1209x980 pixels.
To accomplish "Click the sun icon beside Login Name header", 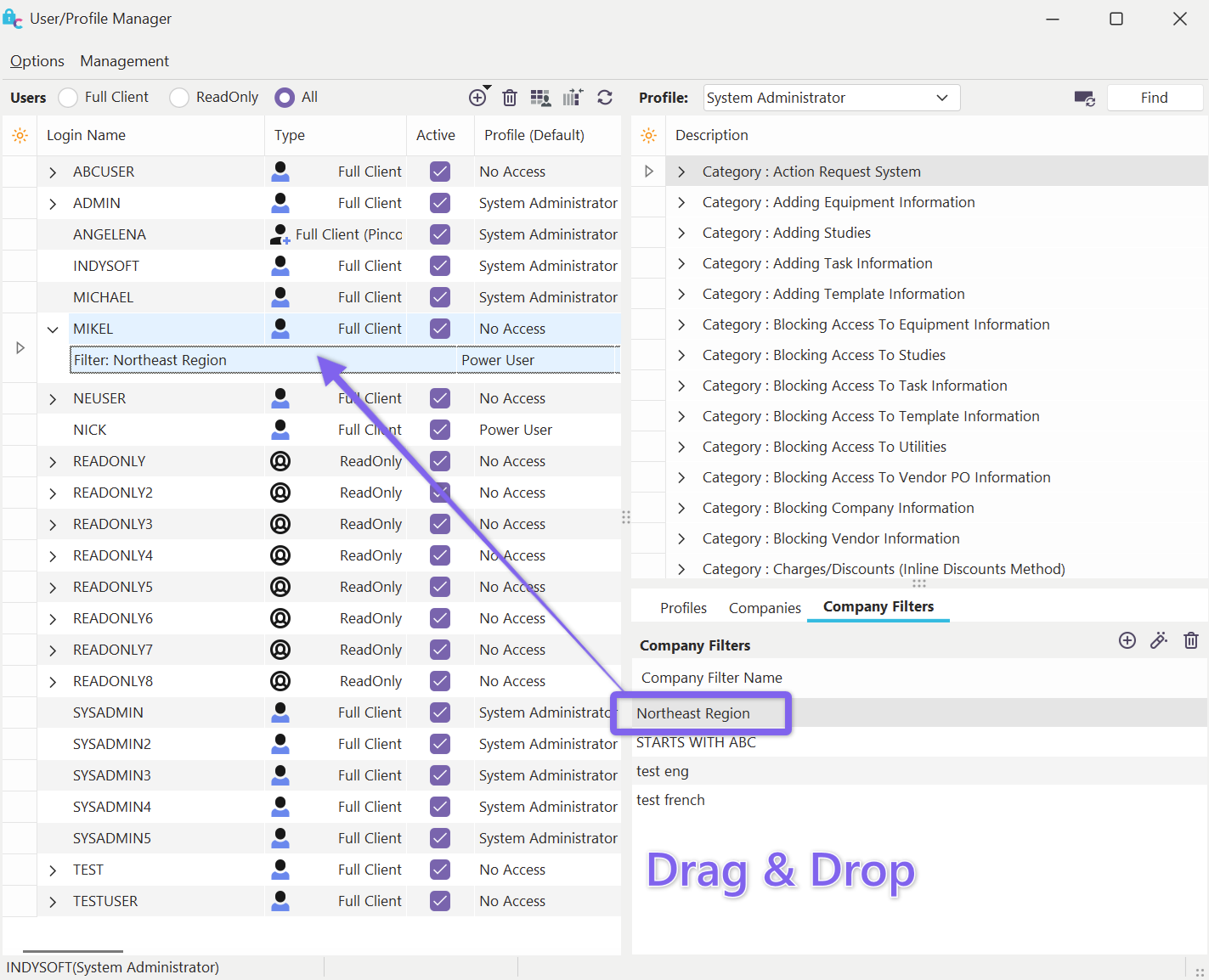I will point(20,136).
